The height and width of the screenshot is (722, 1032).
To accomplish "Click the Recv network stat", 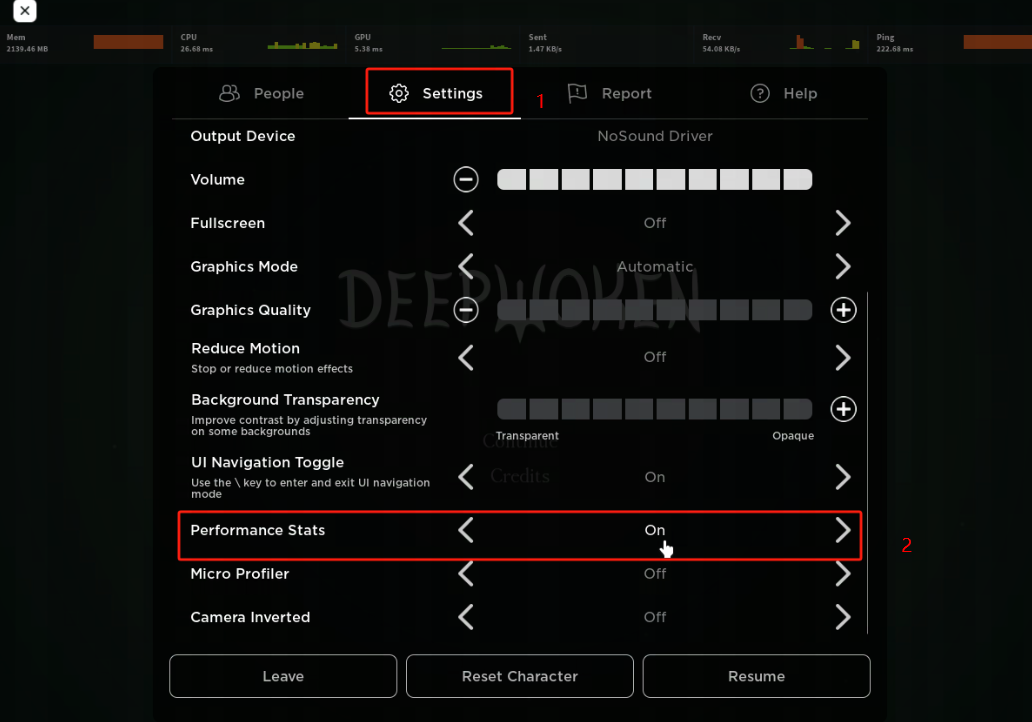I will pos(781,43).
